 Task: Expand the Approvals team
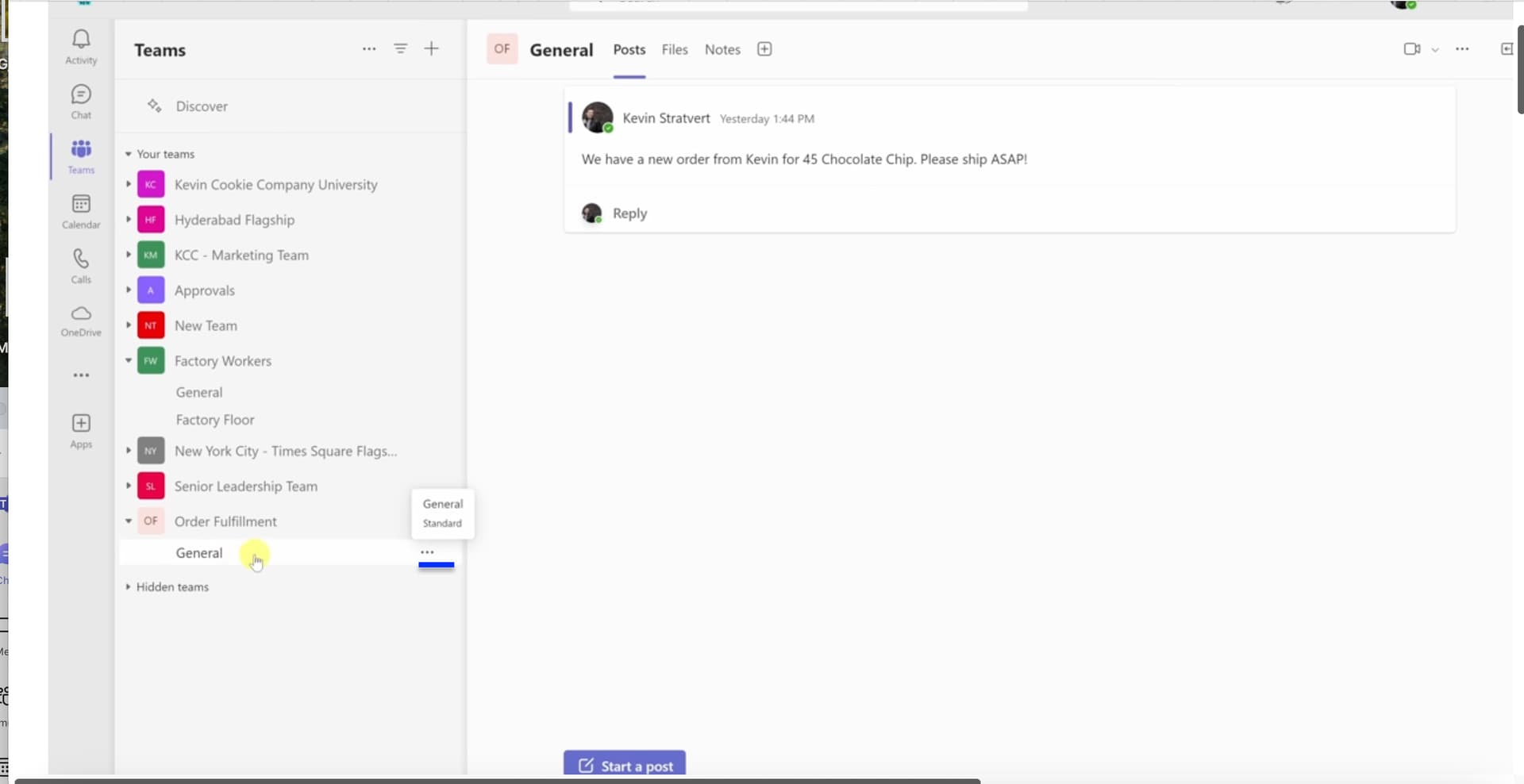pos(128,290)
